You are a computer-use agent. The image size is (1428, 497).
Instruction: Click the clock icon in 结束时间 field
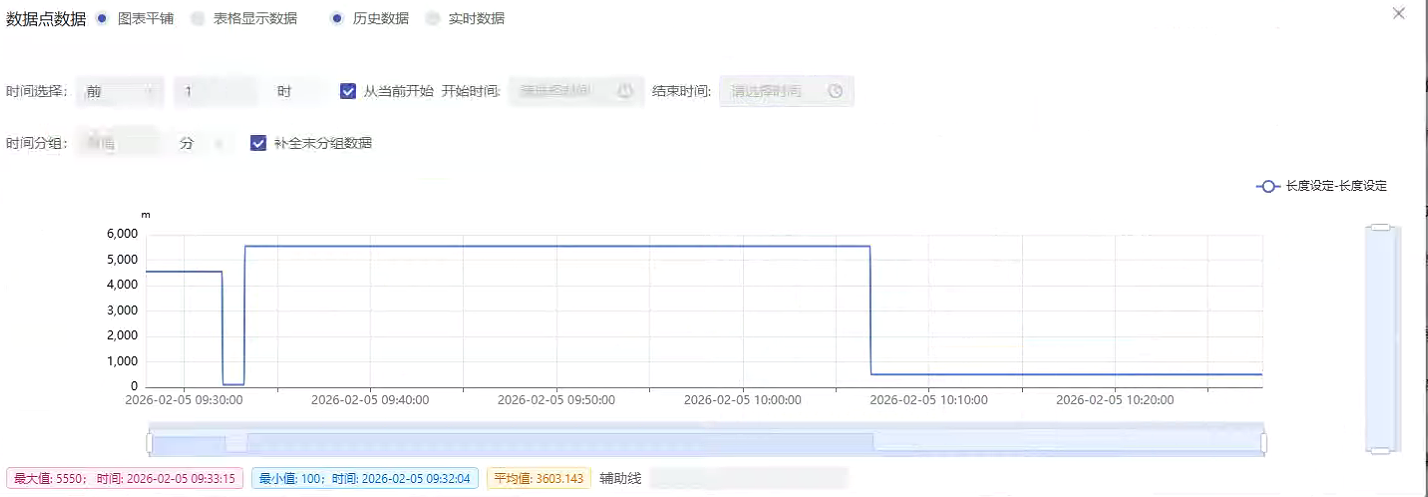(x=835, y=91)
